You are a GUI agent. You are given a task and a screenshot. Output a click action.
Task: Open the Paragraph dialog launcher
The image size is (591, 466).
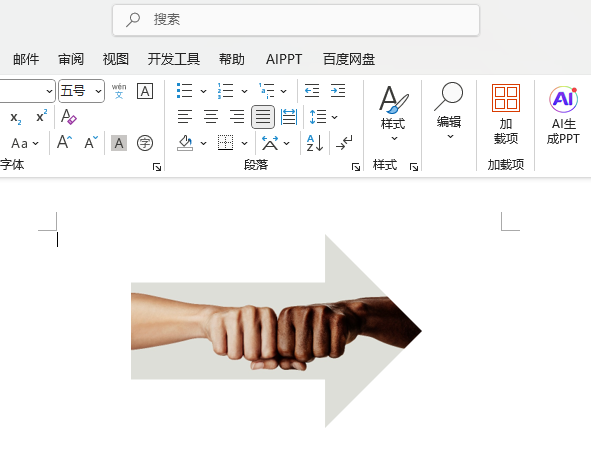coord(355,167)
